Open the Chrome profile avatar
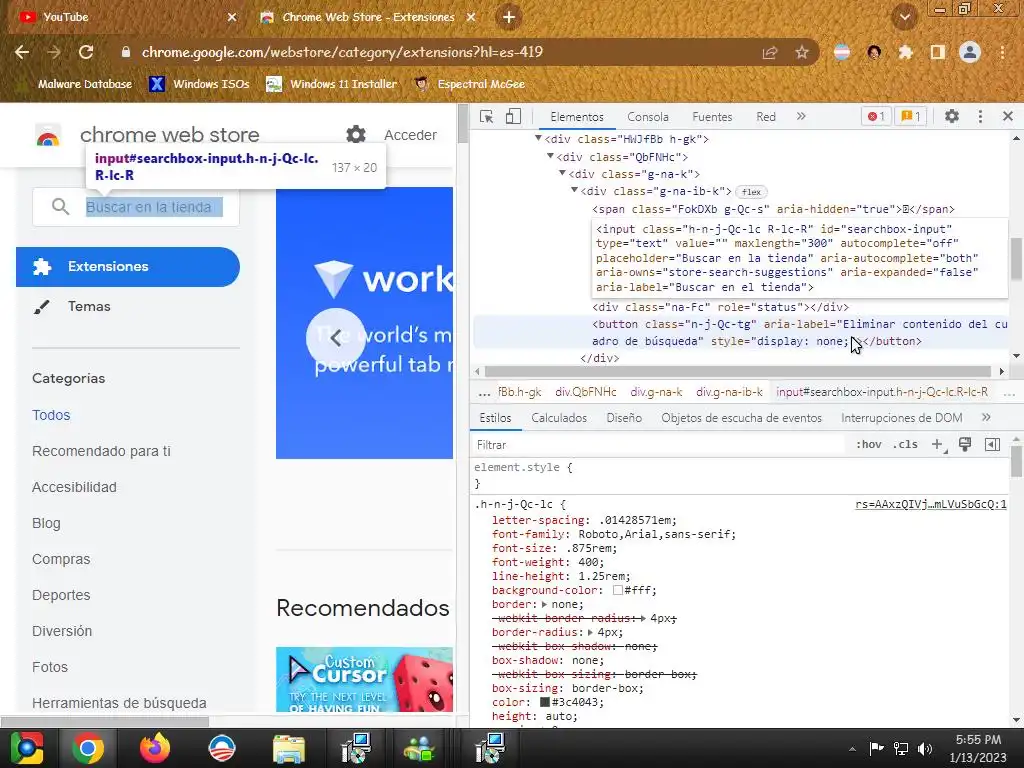Viewport: 1024px width, 768px height. click(970, 52)
